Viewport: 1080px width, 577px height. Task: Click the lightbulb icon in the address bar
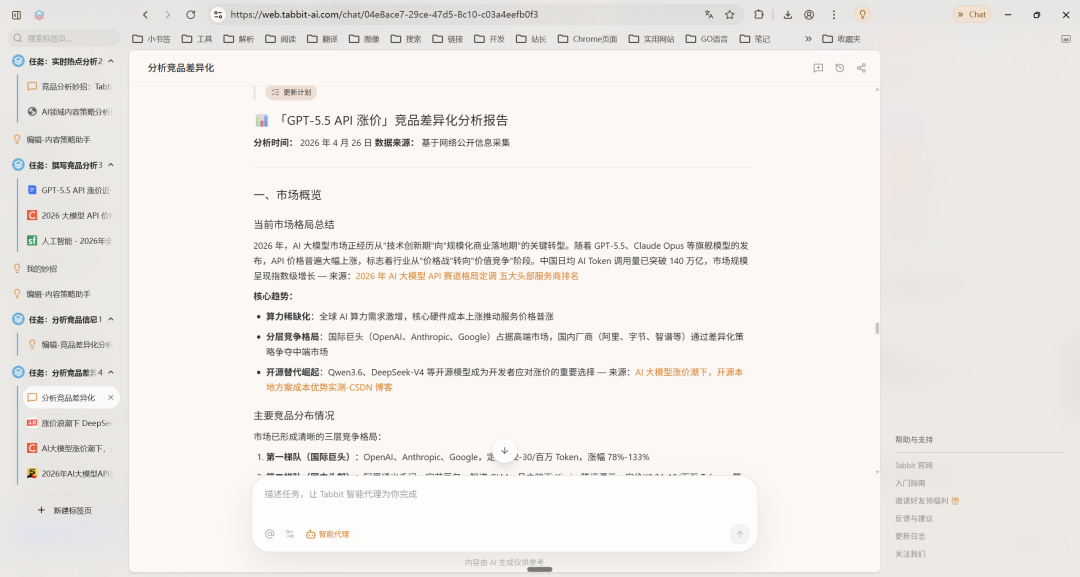coord(862,14)
